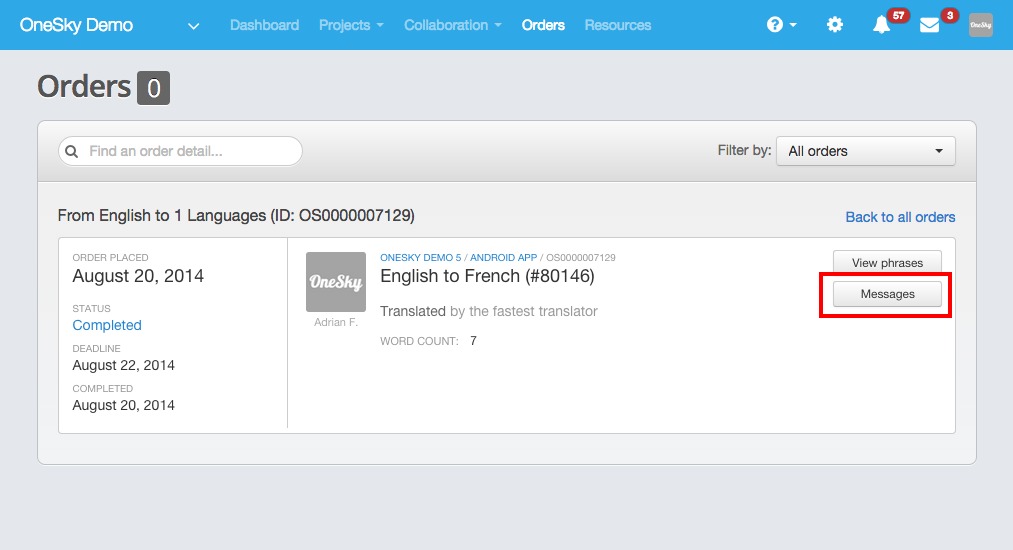The width and height of the screenshot is (1013, 550).
Task: Click the View phrases button
Action: click(x=887, y=262)
